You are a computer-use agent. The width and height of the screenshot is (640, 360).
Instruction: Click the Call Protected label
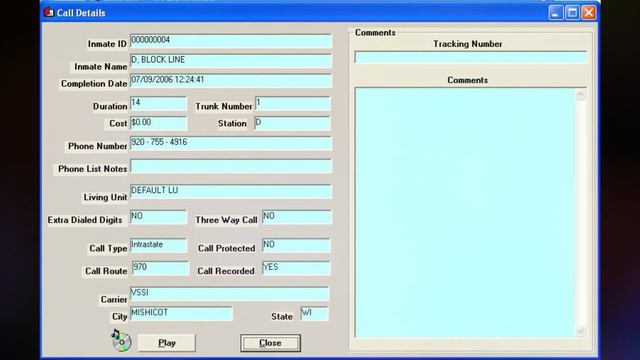pos(227,249)
